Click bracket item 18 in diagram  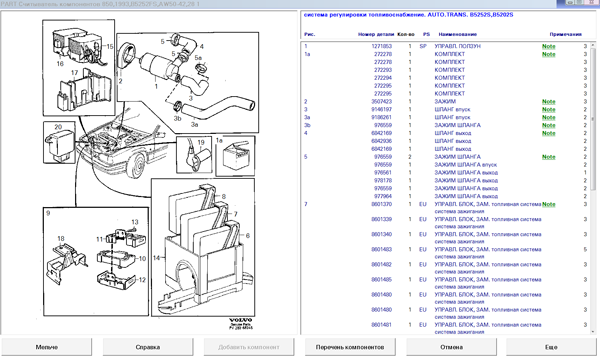(x=65, y=262)
